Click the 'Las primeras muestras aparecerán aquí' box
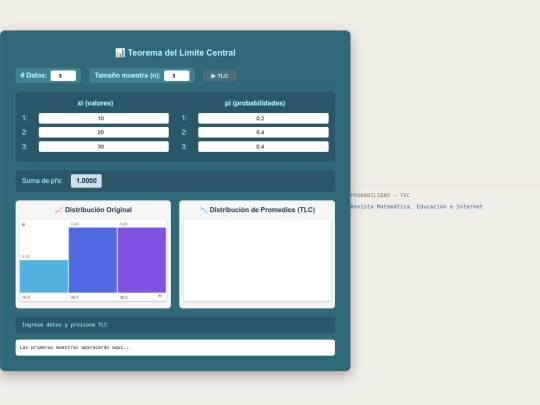Image resolution: width=540 pixels, height=405 pixels. [175, 347]
